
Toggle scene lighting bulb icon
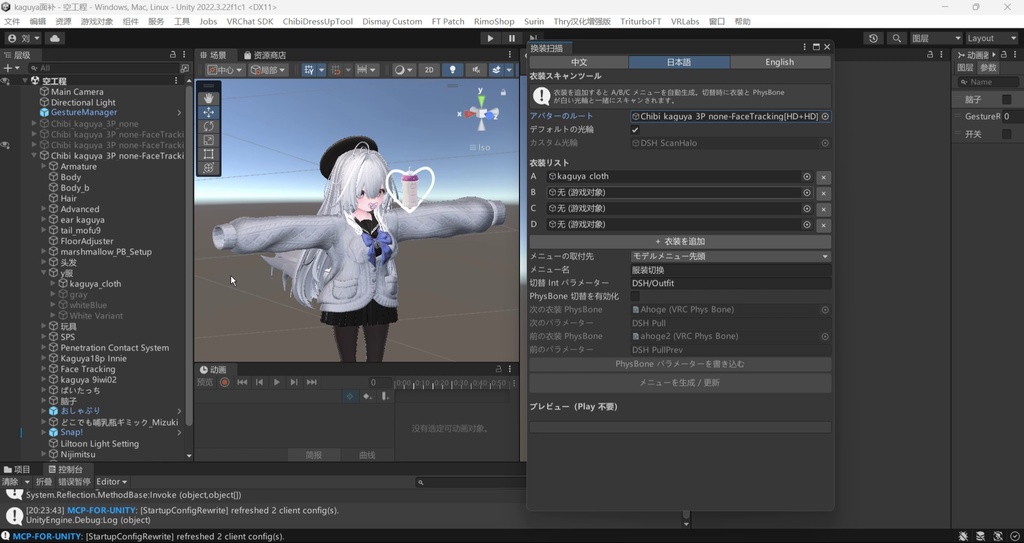452,70
